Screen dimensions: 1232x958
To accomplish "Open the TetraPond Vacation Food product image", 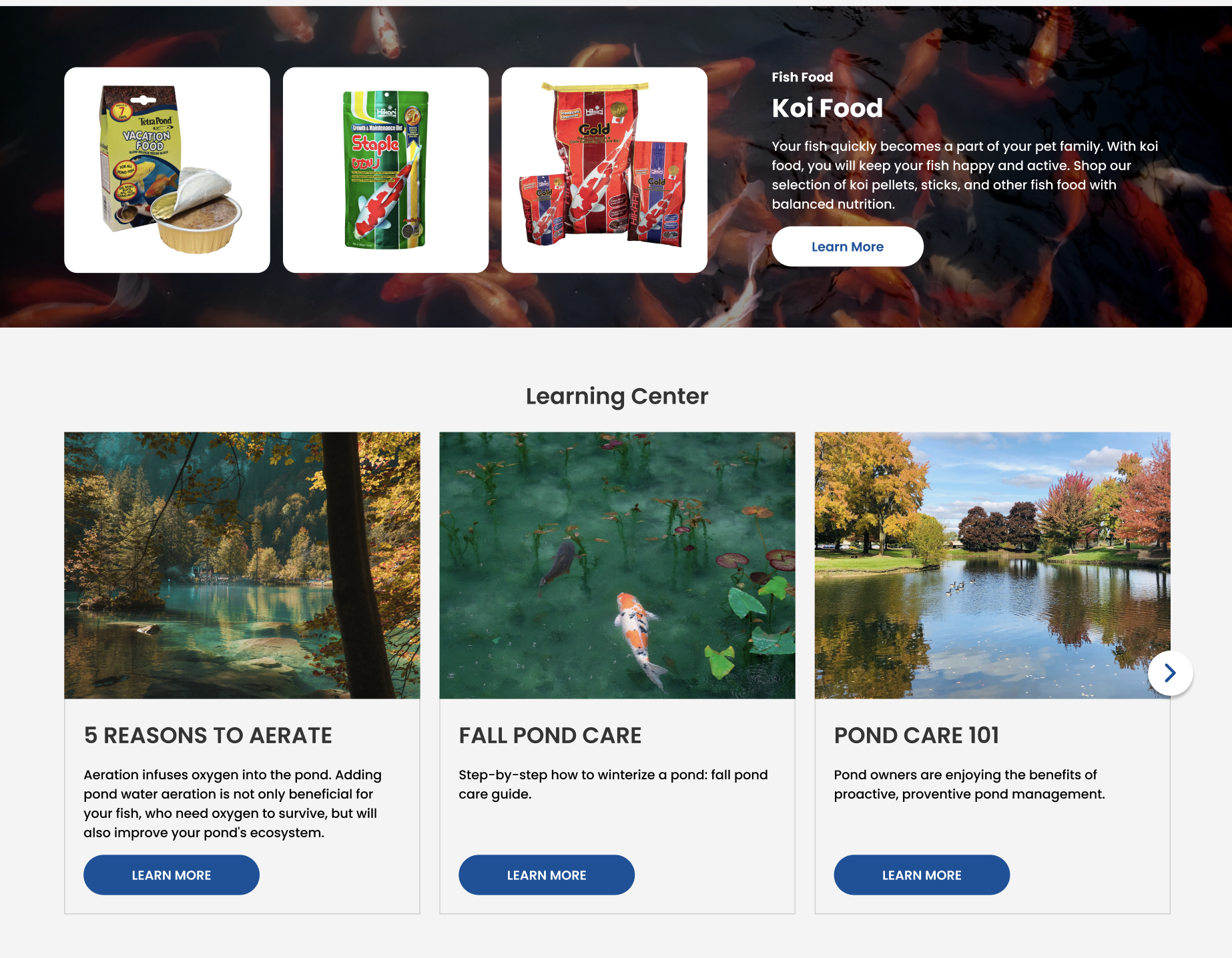I will [167, 169].
